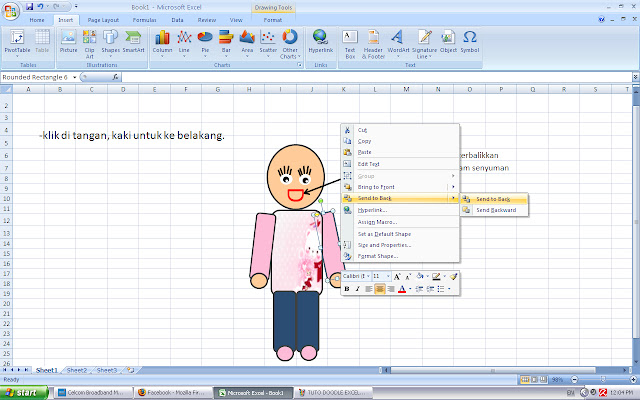Switch to Page Layout tab
The height and width of the screenshot is (400, 640).
tap(103, 20)
